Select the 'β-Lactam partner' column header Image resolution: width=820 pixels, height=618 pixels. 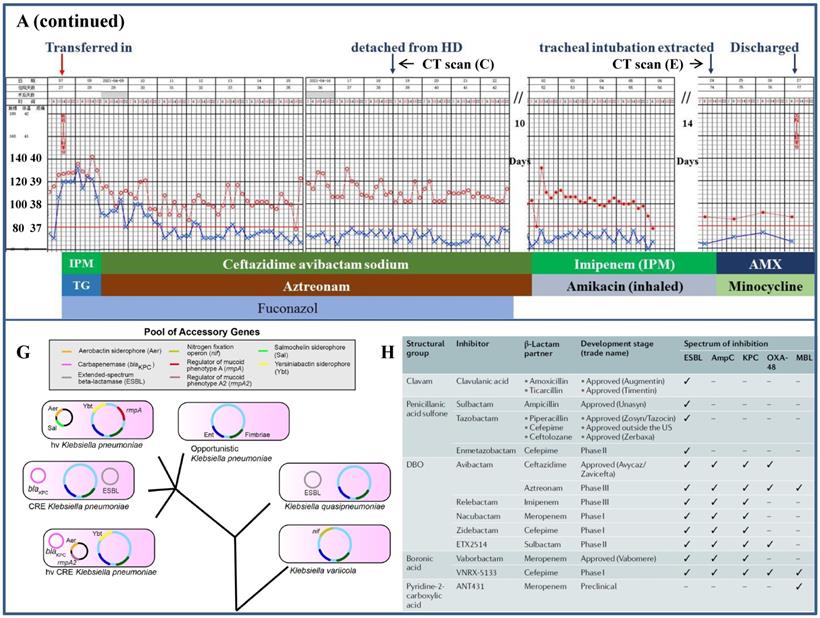(x=541, y=349)
